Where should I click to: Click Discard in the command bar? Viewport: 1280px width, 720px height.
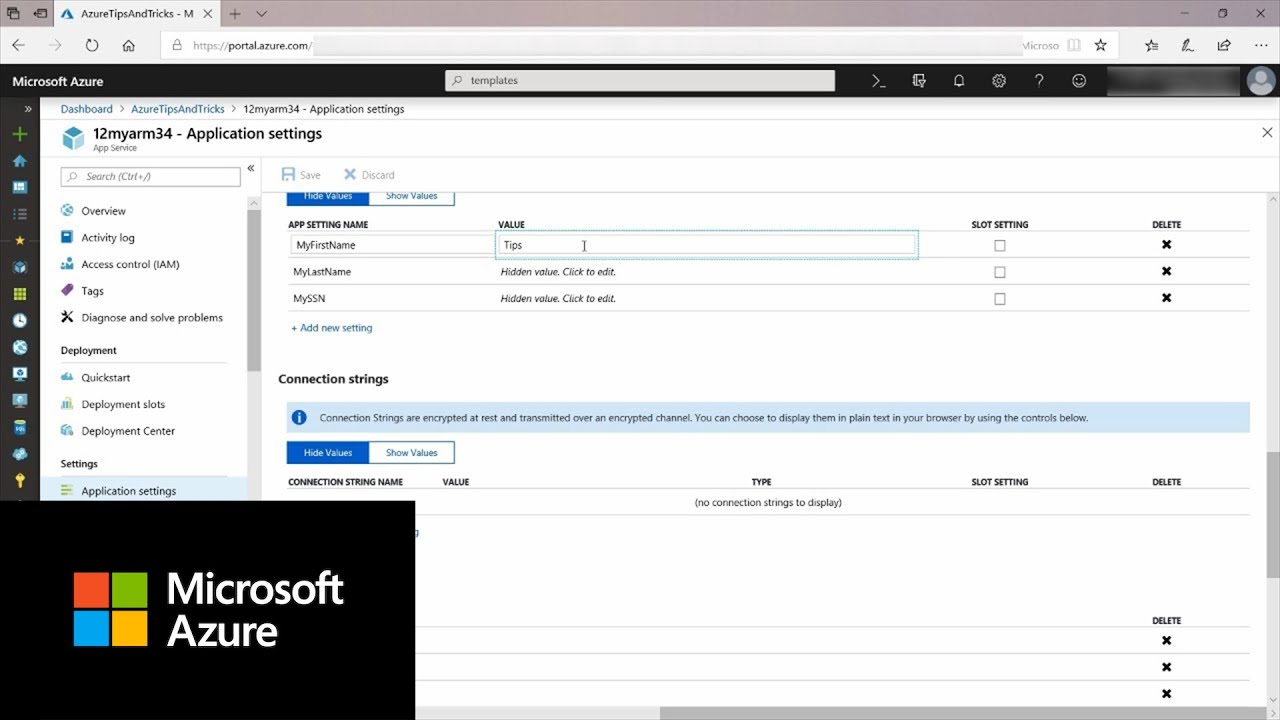pyautogui.click(x=369, y=175)
